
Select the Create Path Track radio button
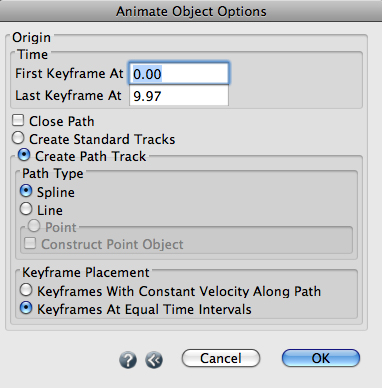[24, 155]
